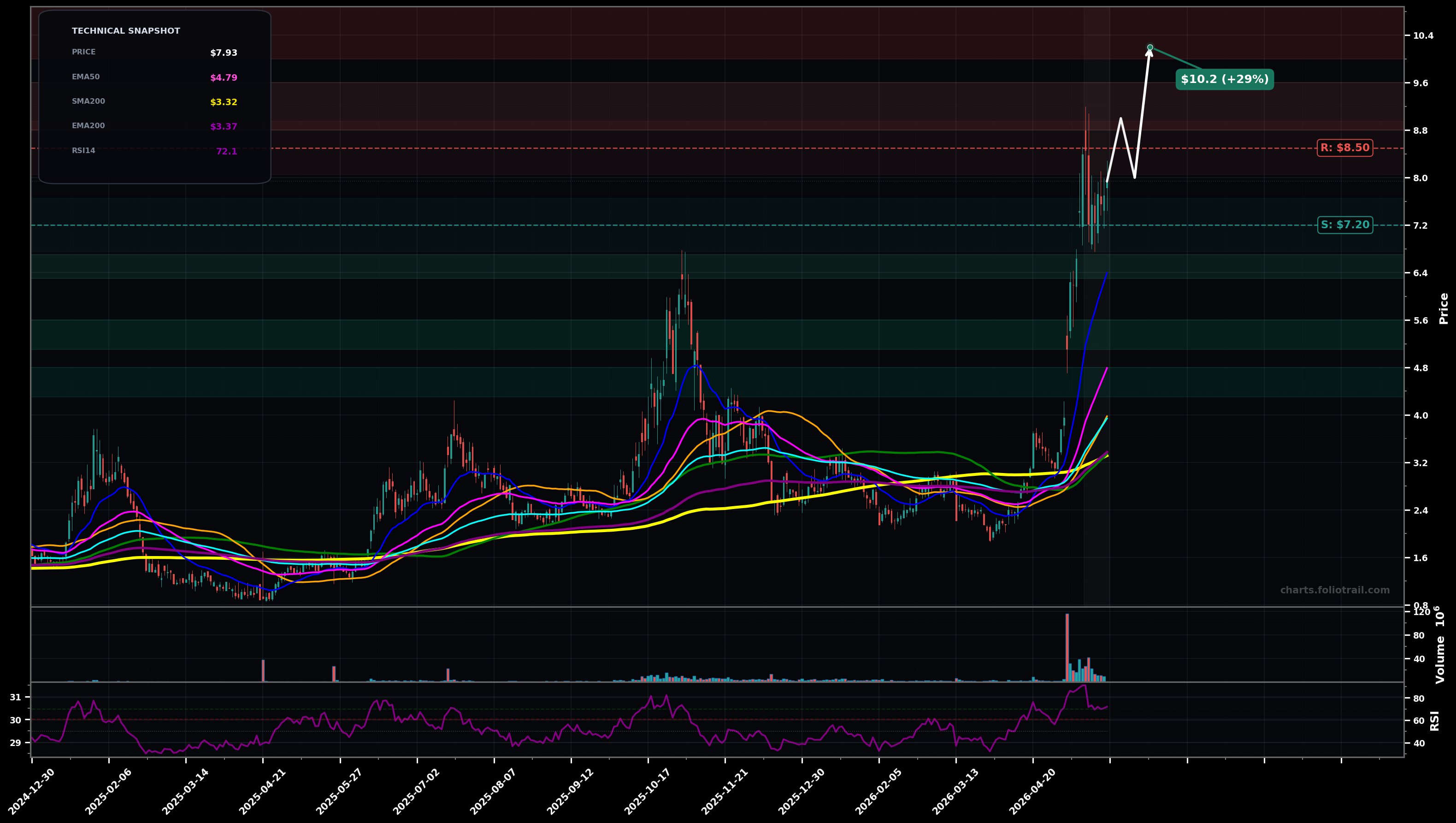Click the 2026-03-13 date axis label
The width and height of the screenshot is (1456, 823).
tap(956, 791)
